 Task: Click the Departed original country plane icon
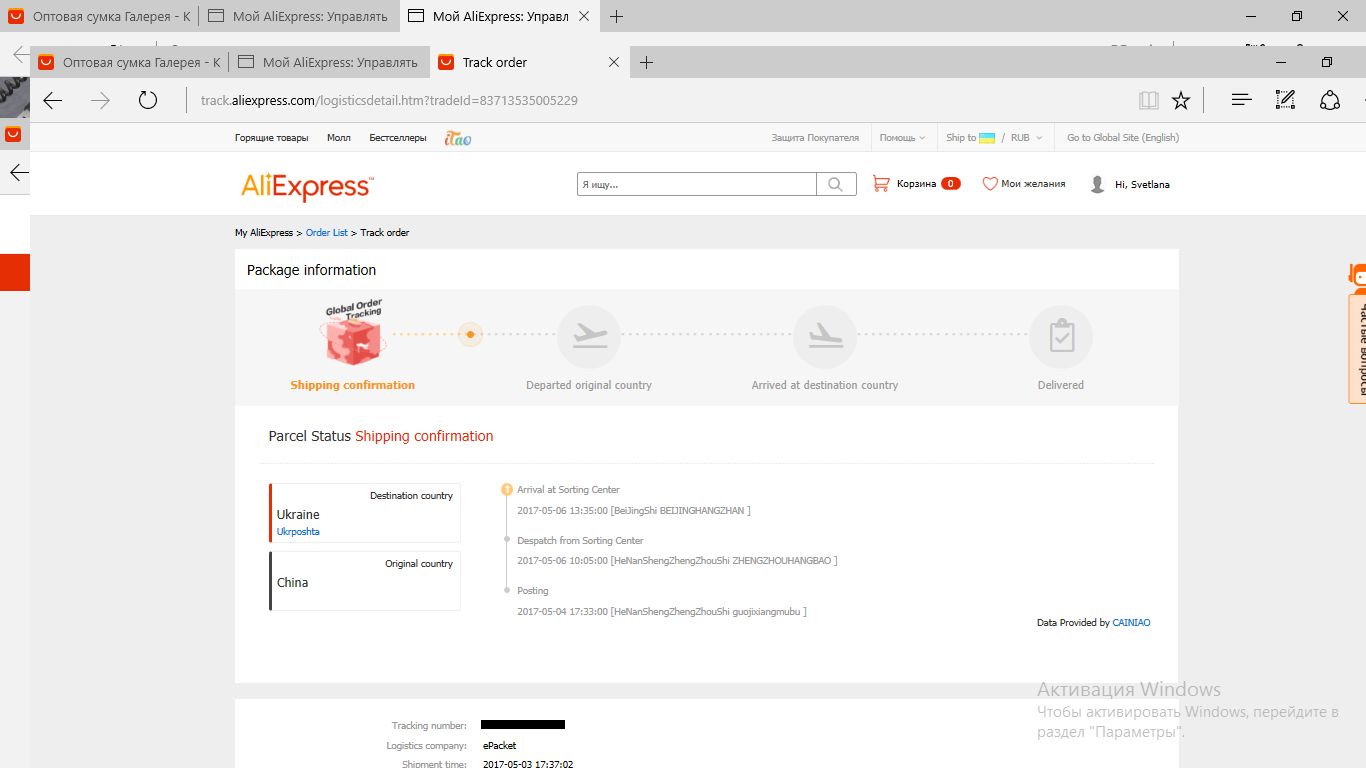tap(589, 337)
